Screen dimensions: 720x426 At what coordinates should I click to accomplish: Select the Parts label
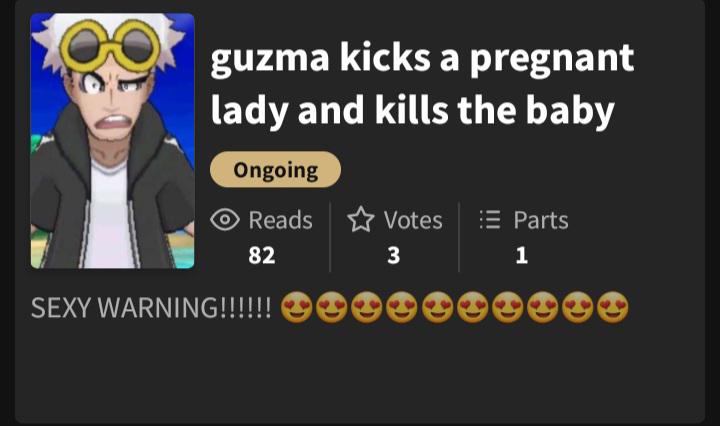point(541,220)
